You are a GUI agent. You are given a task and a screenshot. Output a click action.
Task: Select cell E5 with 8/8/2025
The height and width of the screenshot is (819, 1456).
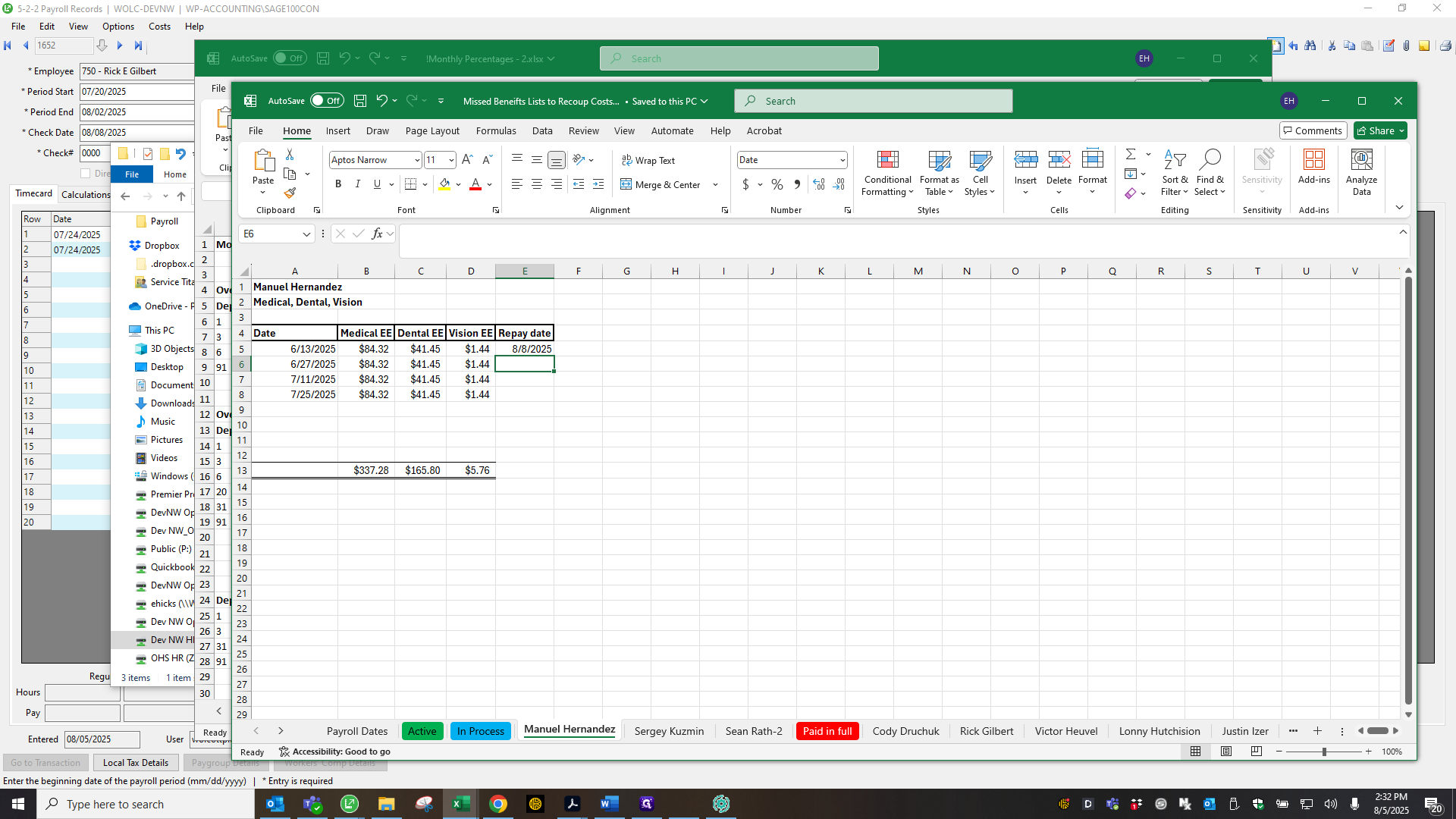[x=524, y=349]
